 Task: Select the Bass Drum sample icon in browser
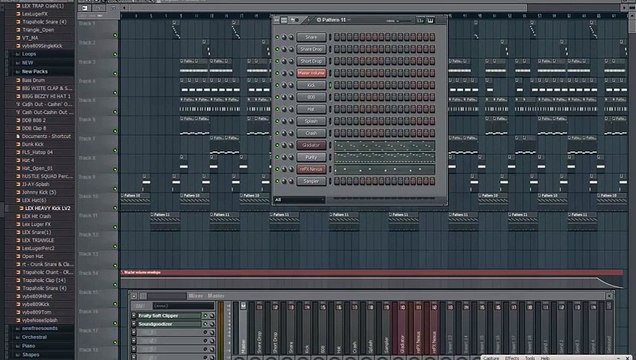[x=18, y=80]
